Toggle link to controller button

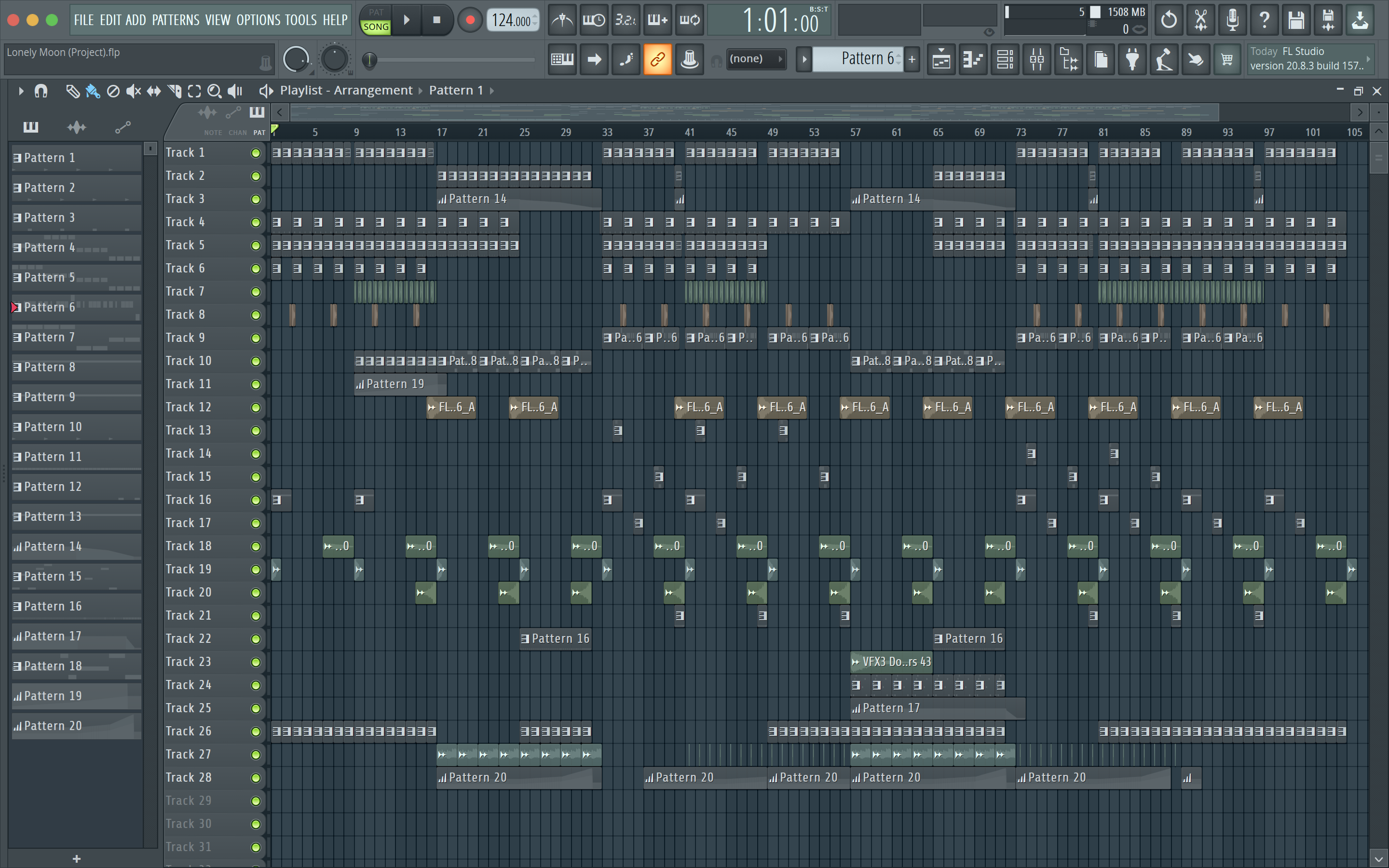tap(658, 59)
